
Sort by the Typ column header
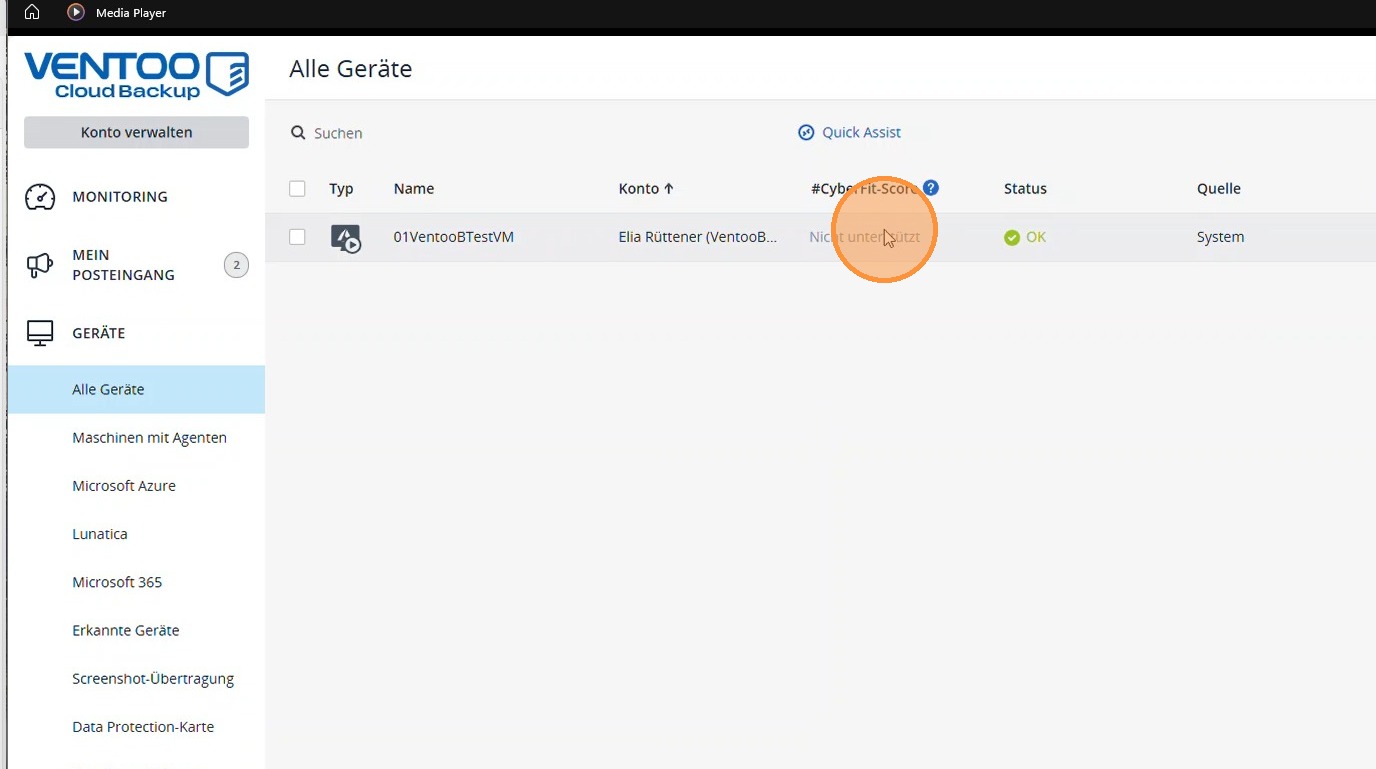pyautogui.click(x=341, y=188)
